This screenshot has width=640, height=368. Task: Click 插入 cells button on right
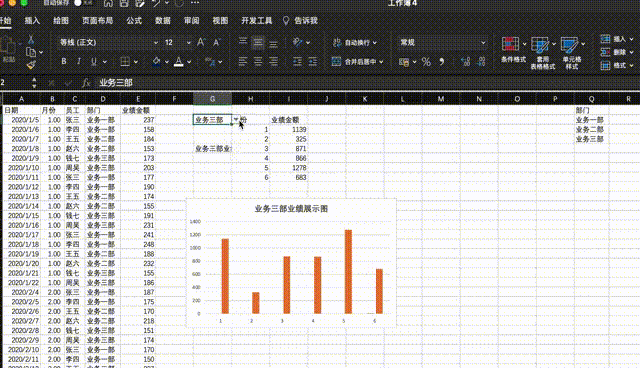pos(616,39)
